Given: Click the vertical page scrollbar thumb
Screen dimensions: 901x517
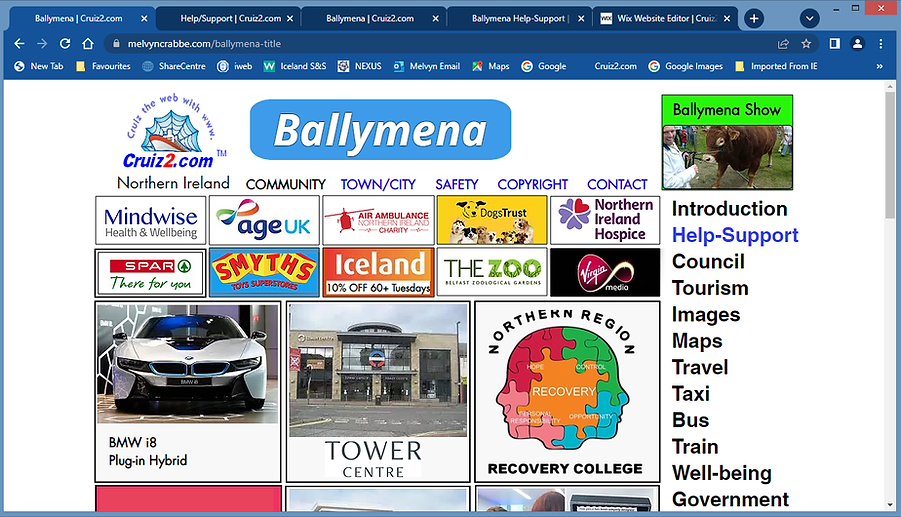Looking at the screenshot, I should click(890, 155).
